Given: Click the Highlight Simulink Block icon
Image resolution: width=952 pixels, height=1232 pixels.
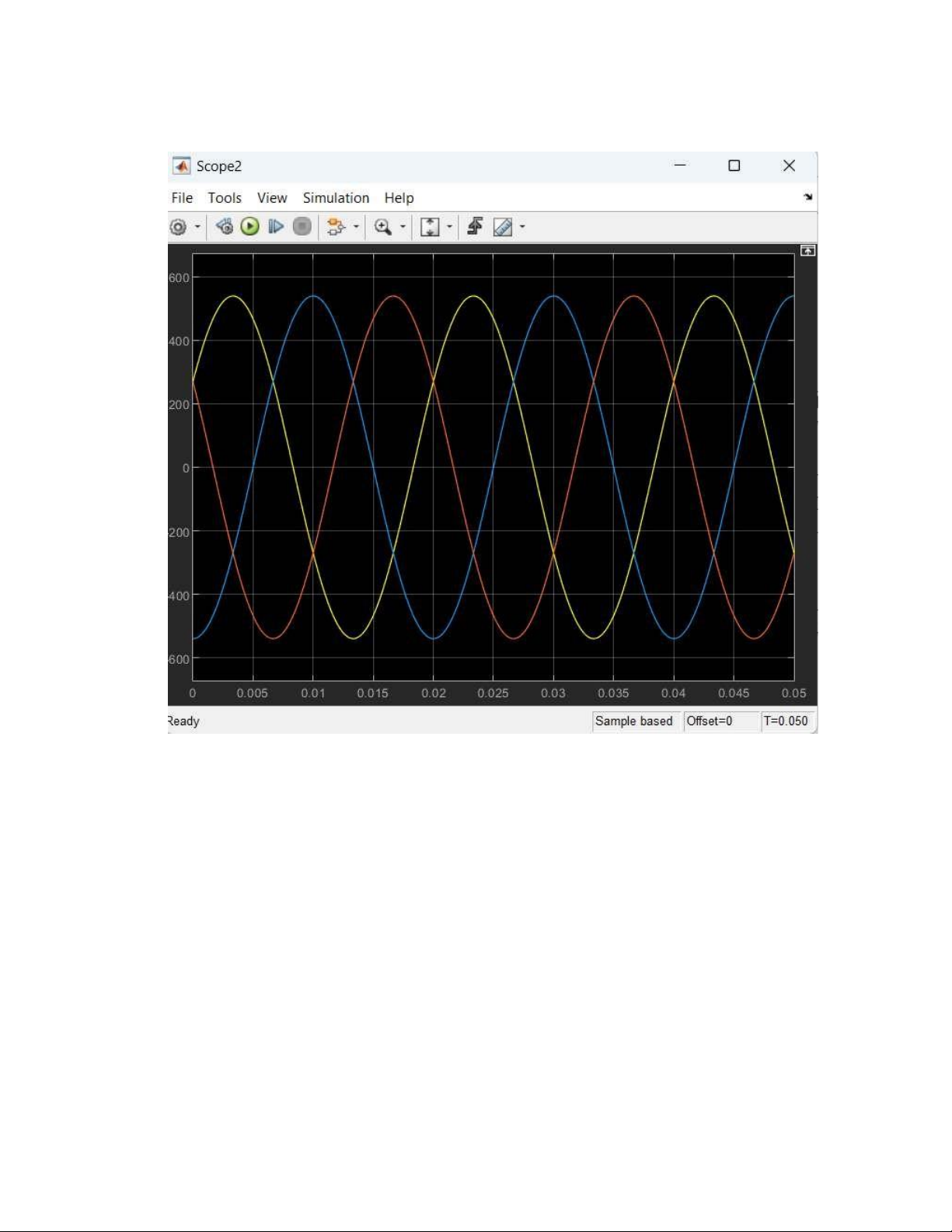Looking at the screenshot, I should (336, 227).
